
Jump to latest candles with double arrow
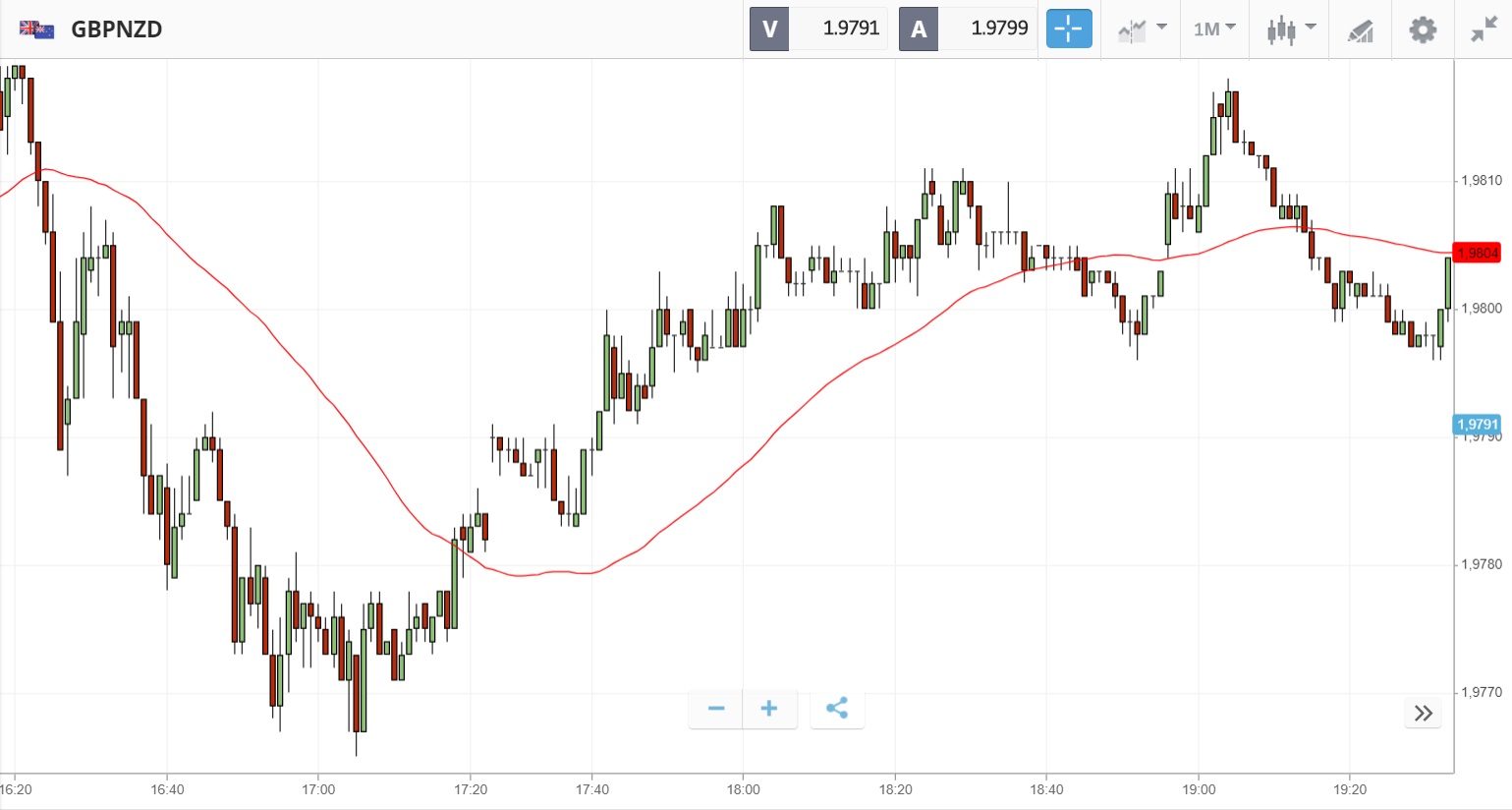click(1423, 714)
